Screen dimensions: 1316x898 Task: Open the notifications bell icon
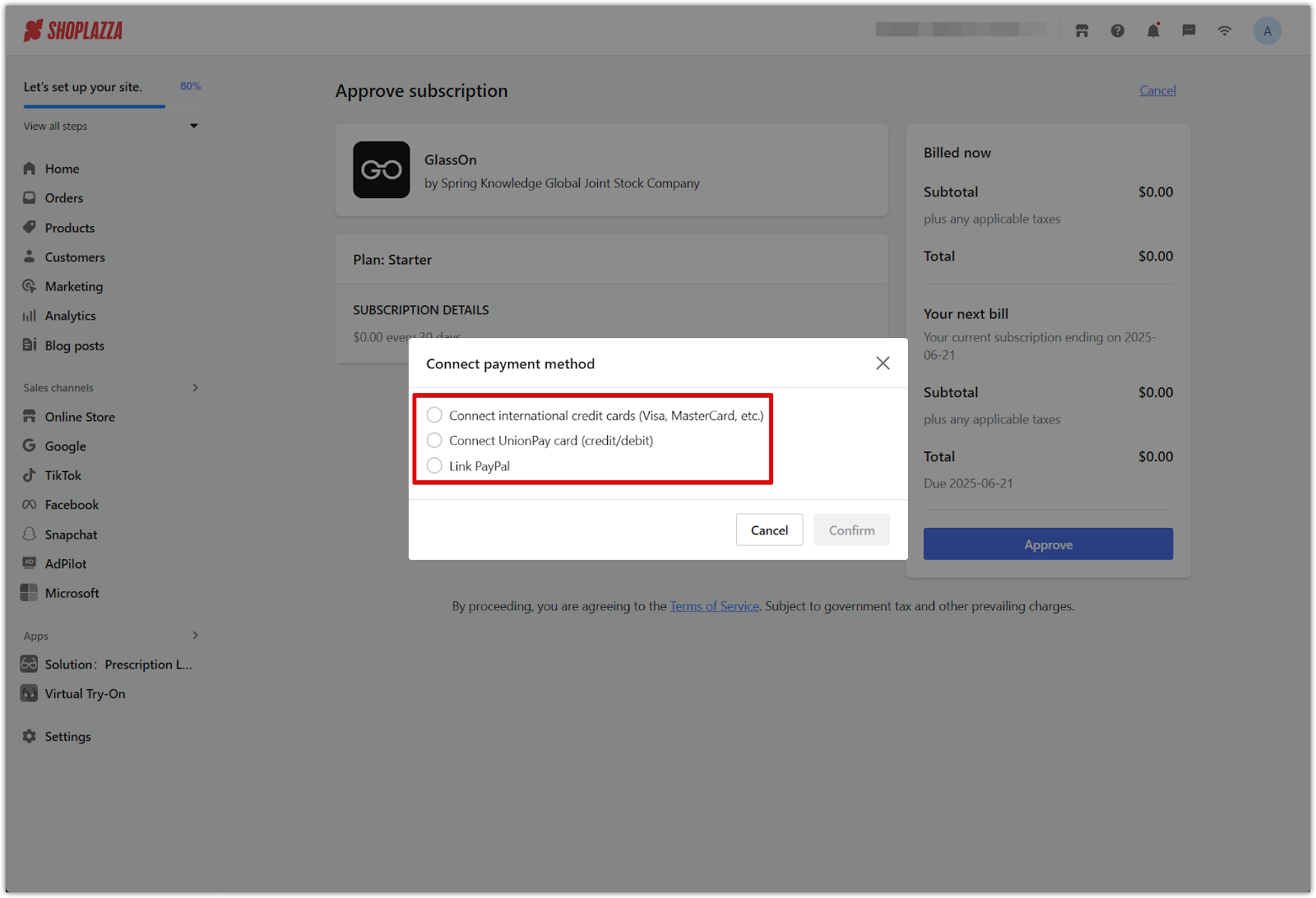pos(1153,31)
